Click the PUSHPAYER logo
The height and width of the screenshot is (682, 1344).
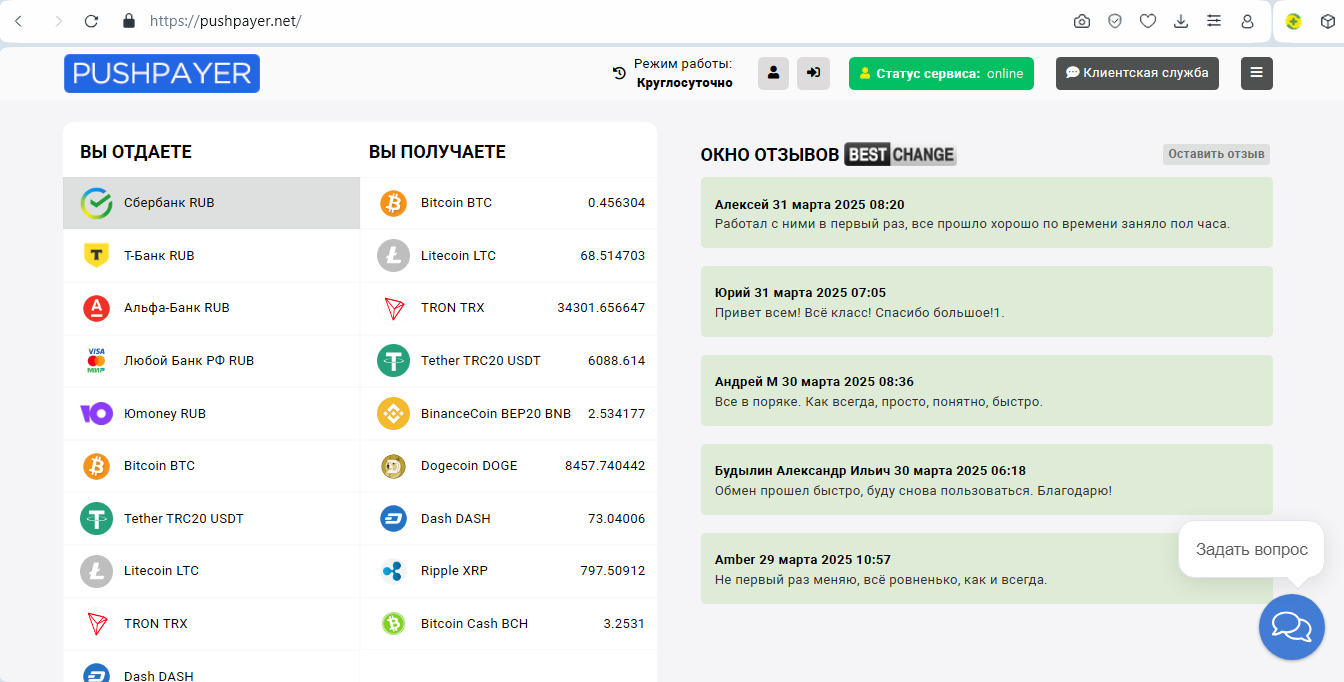coord(162,73)
